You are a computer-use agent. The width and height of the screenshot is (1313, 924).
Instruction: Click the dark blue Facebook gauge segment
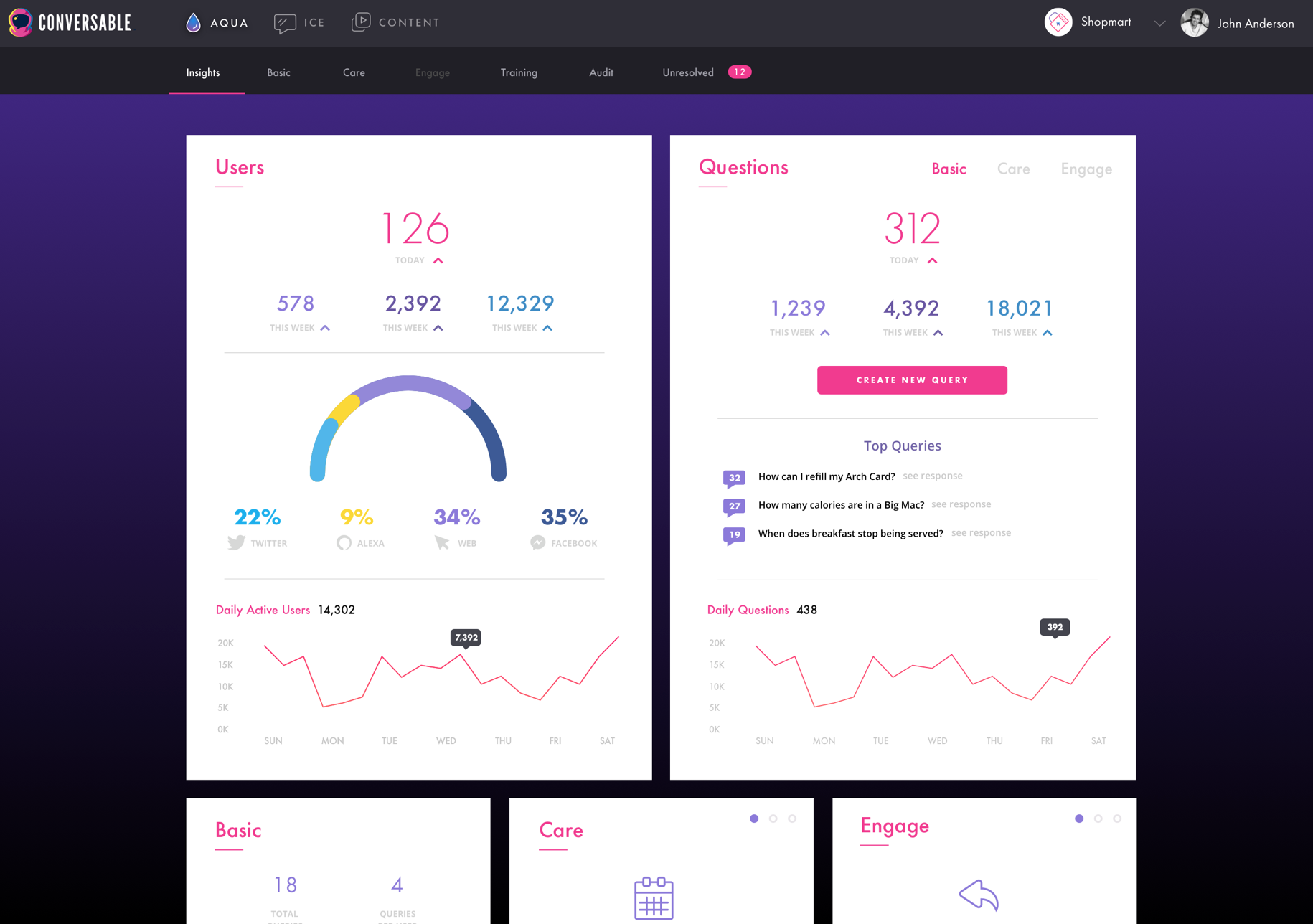point(491,440)
